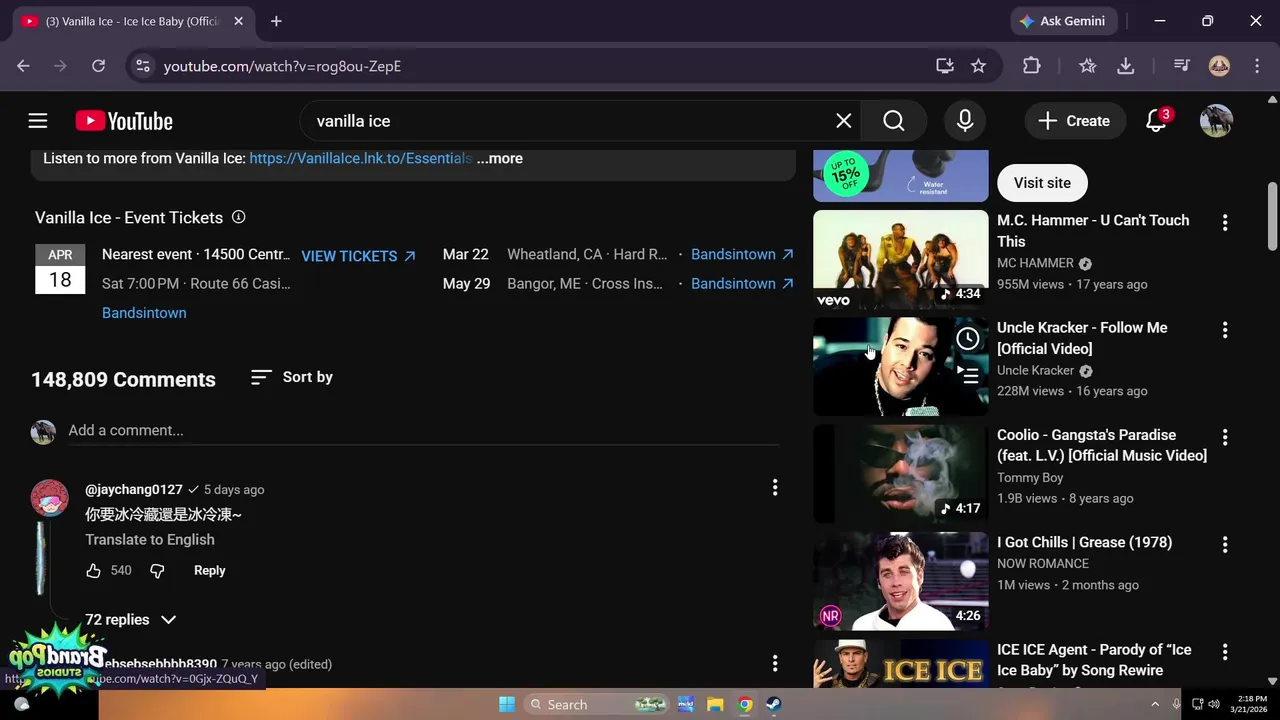
Task: Open more actions for M.C. Hammer video
Action: [1225, 222]
